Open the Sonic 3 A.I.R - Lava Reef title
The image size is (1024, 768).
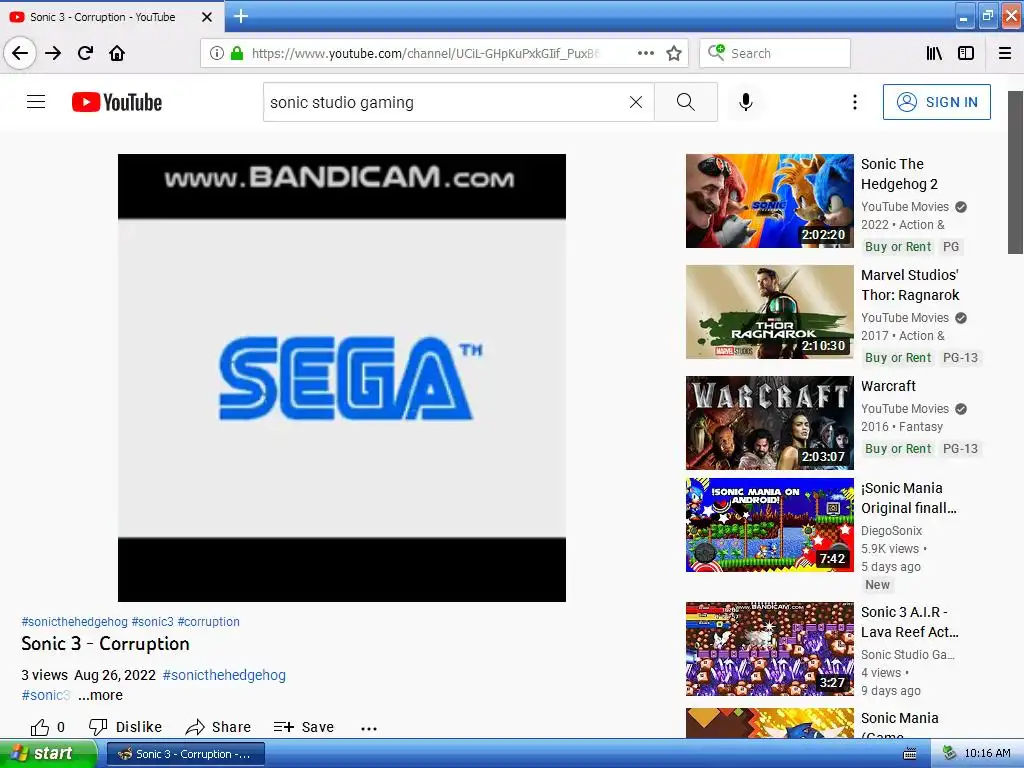tap(910, 622)
